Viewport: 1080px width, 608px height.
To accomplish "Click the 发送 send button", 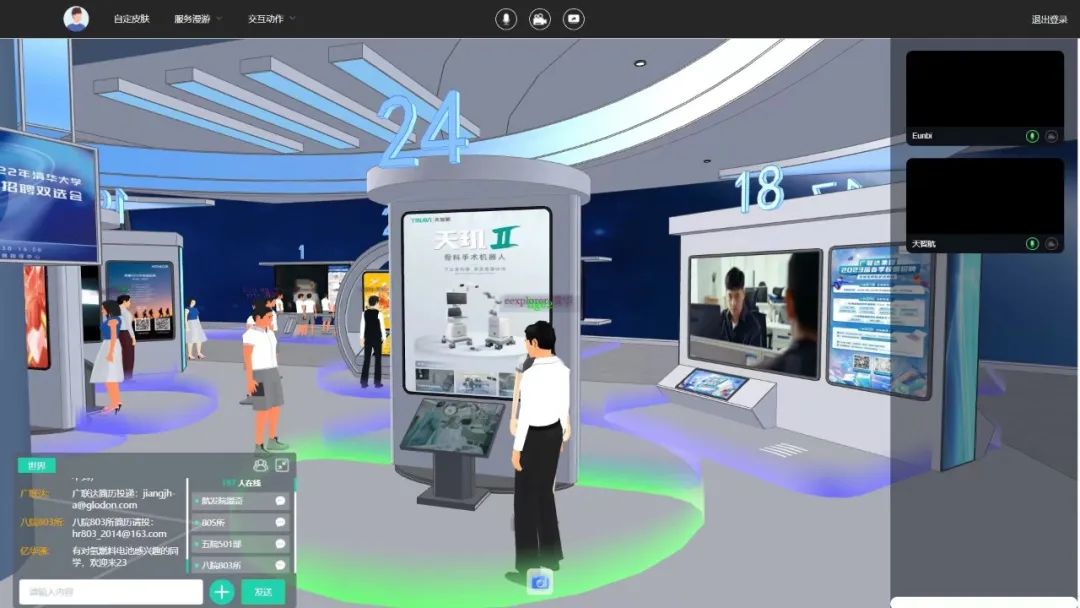I will click(263, 592).
